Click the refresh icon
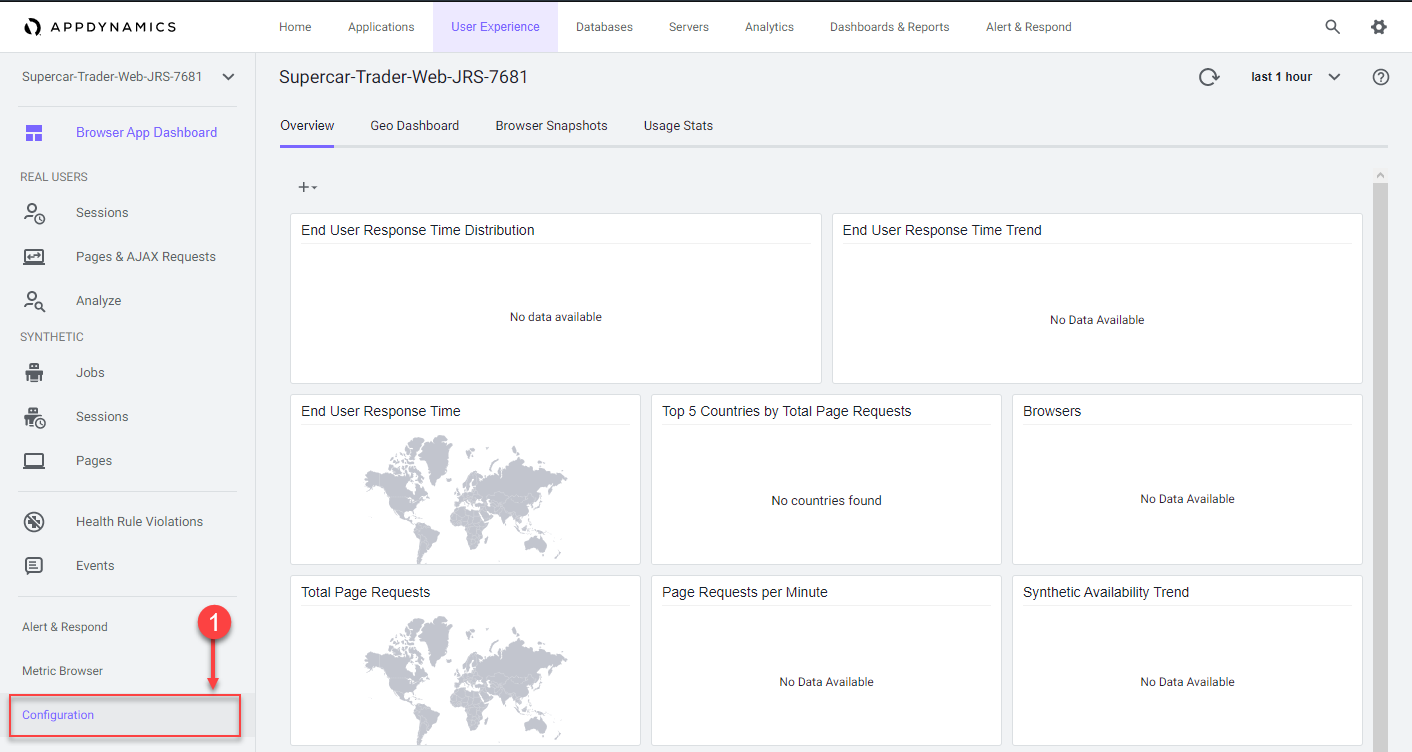Screen dimensions: 1412x752 point(1209,77)
